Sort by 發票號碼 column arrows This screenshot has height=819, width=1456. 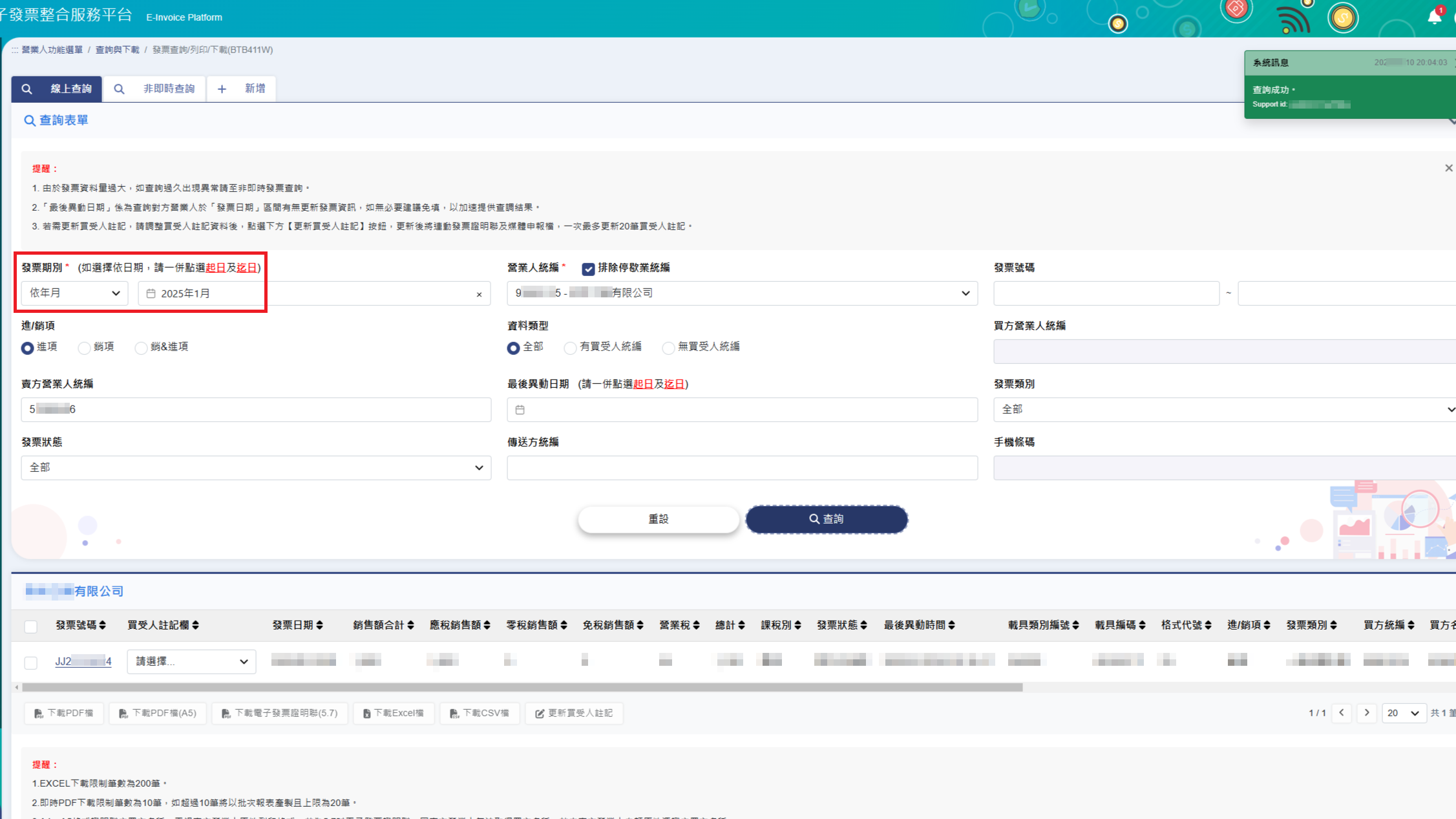[x=103, y=625]
